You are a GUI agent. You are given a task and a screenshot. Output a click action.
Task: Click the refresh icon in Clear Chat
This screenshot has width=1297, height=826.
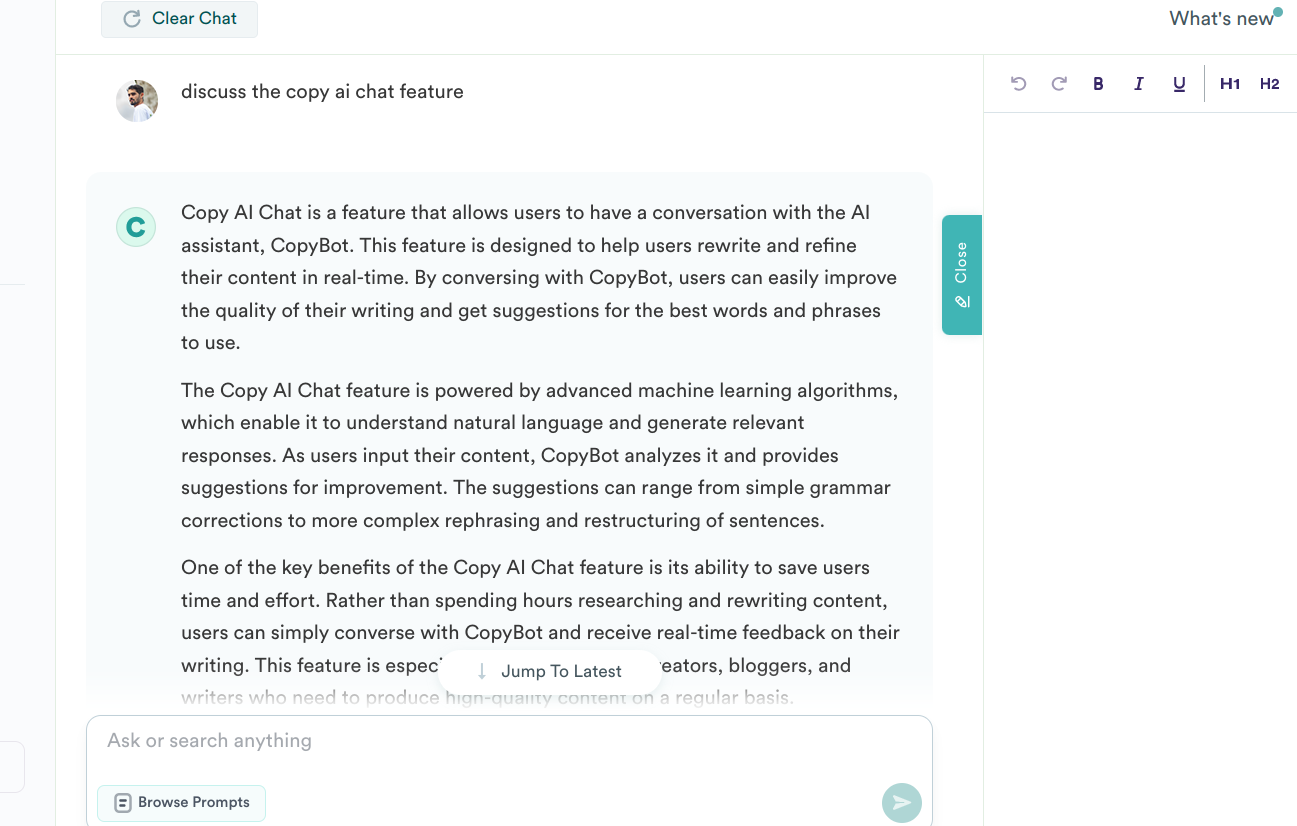tap(131, 19)
